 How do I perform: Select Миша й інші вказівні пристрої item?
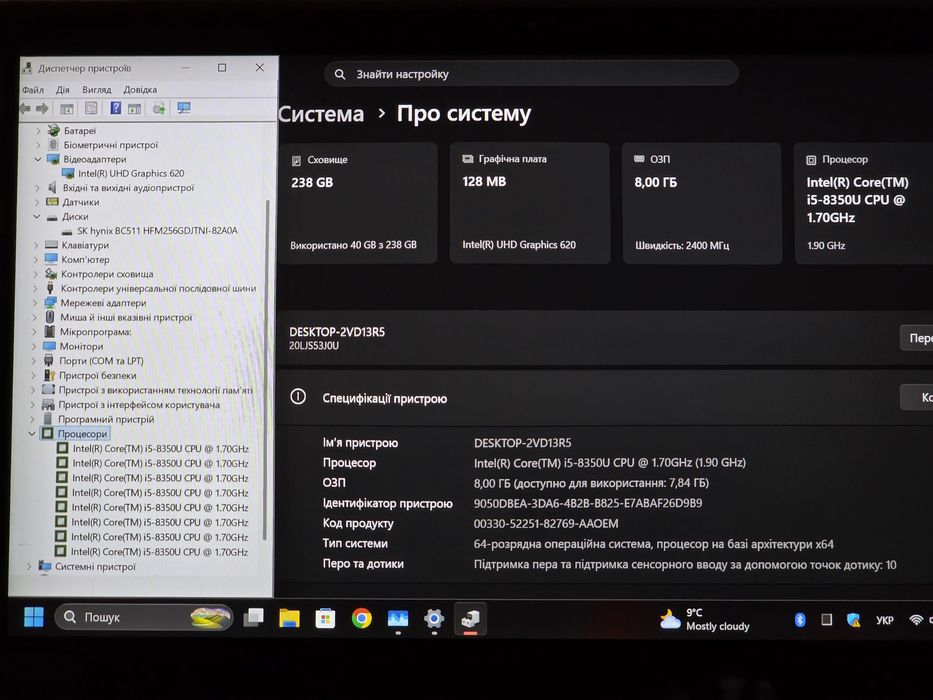[126, 317]
